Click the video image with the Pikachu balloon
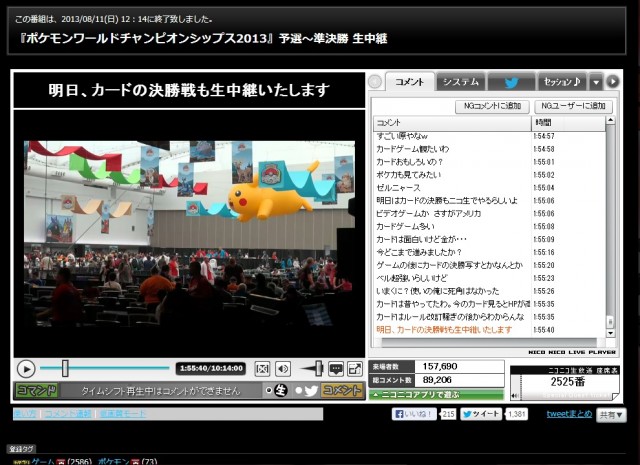 tap(189, 233)
